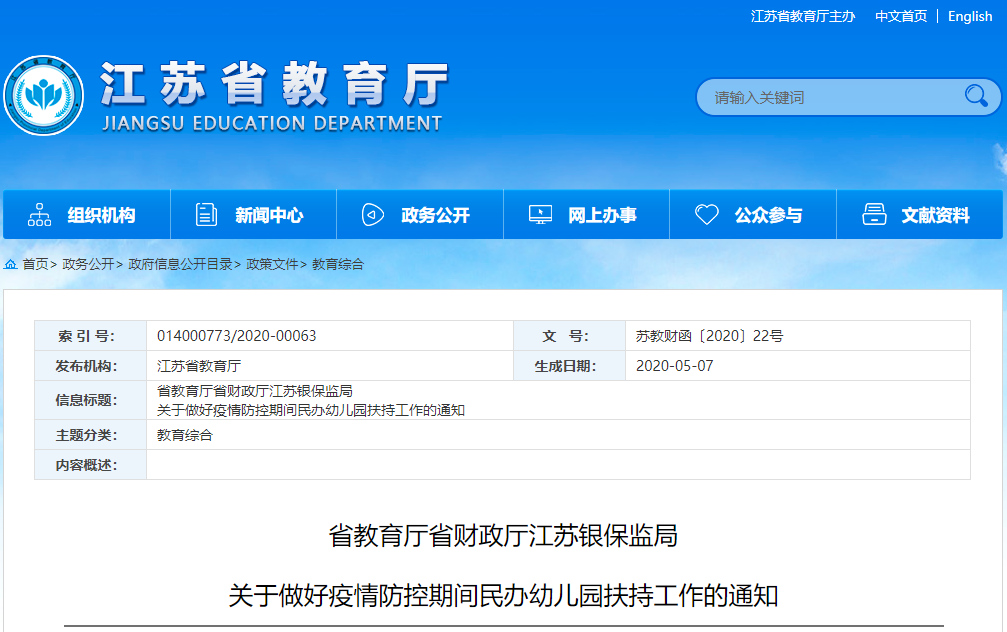This screenshot has width=1007, height=632.
Task: Go to 中文首页 link
Action: tap(901, 16)
